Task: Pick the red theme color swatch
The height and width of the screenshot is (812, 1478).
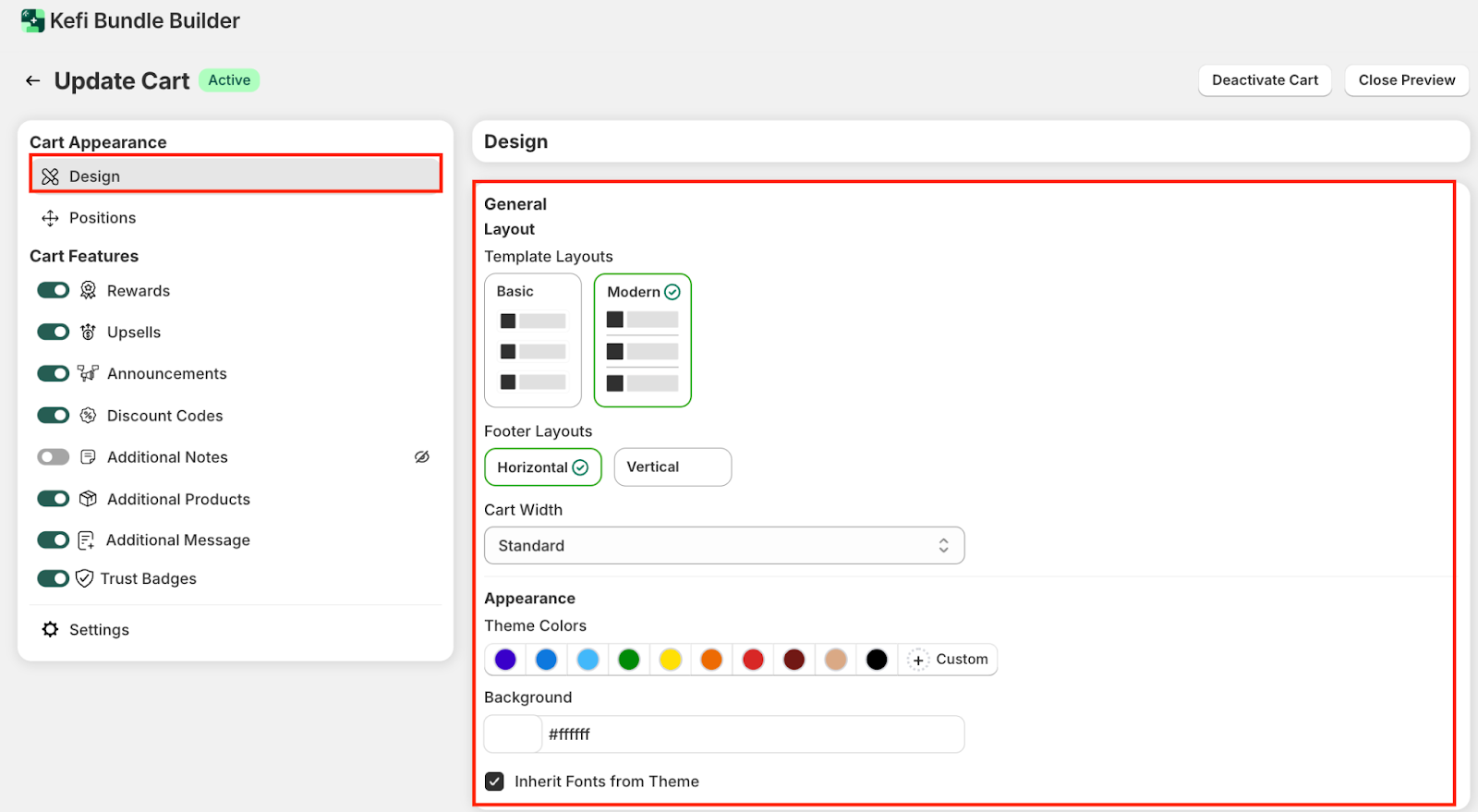Action: click(753, 660)
